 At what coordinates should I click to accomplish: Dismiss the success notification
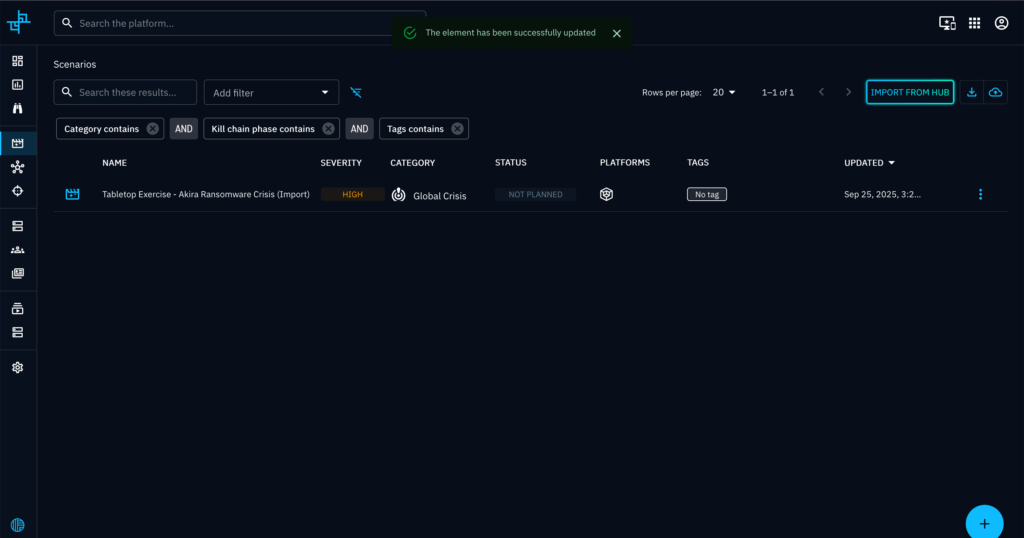tap(616, 33)
